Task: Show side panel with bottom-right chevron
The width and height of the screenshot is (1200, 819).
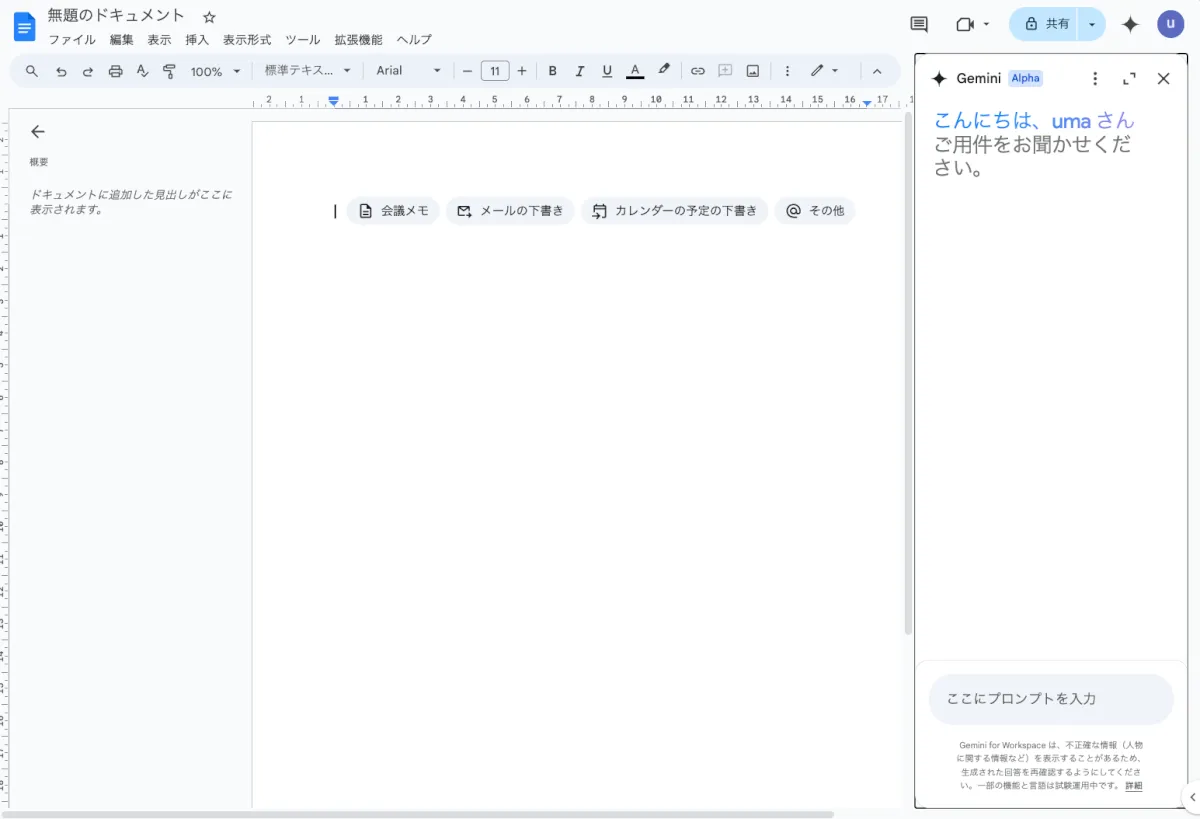Action: pyautogui.click(x=1191, y=797)
